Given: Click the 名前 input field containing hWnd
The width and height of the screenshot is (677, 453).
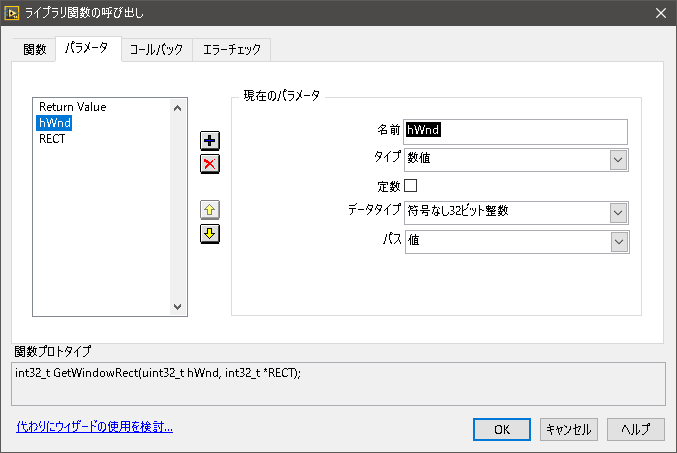Looking at the screenshot, I should click(x=516, y=132).
